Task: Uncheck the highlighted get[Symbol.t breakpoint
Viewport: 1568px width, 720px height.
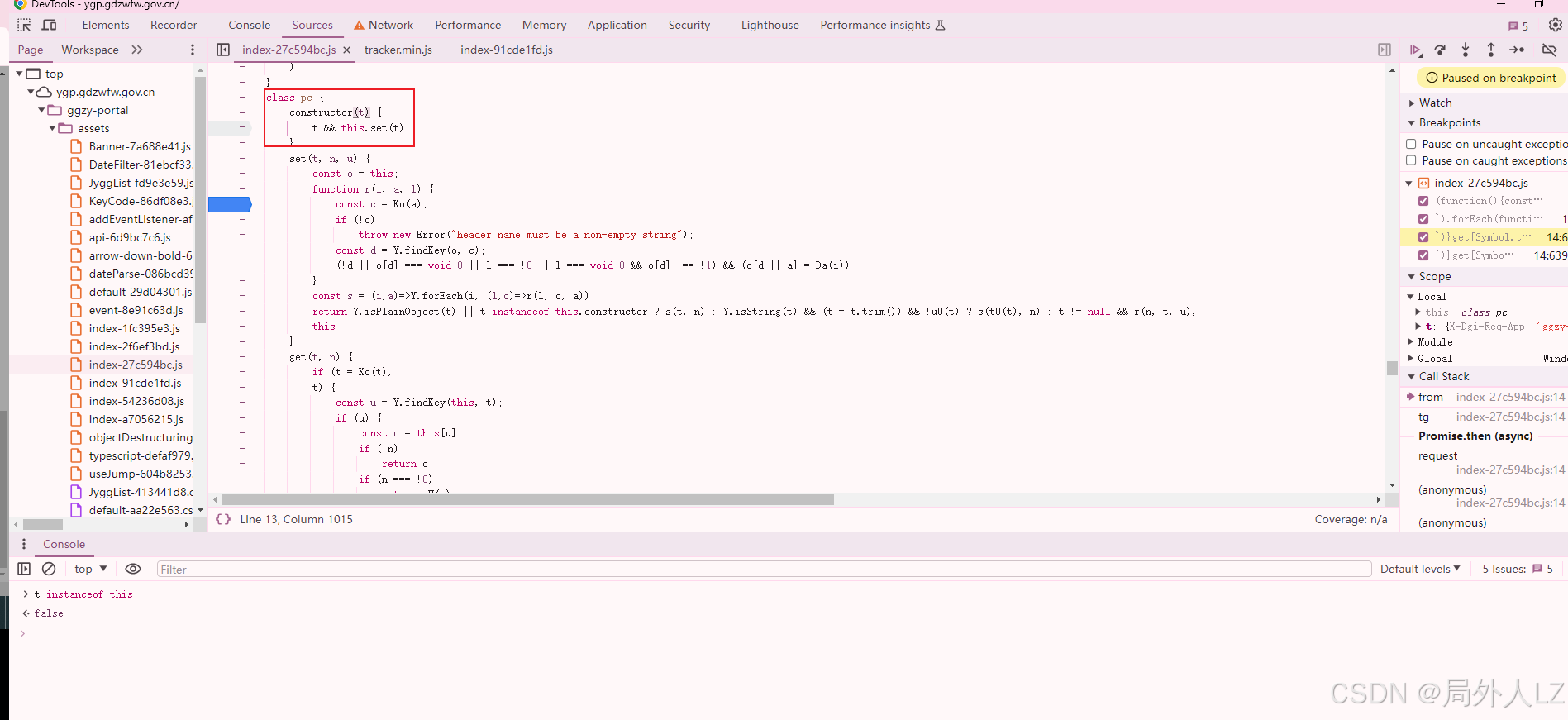Action: click(1423, 237)
